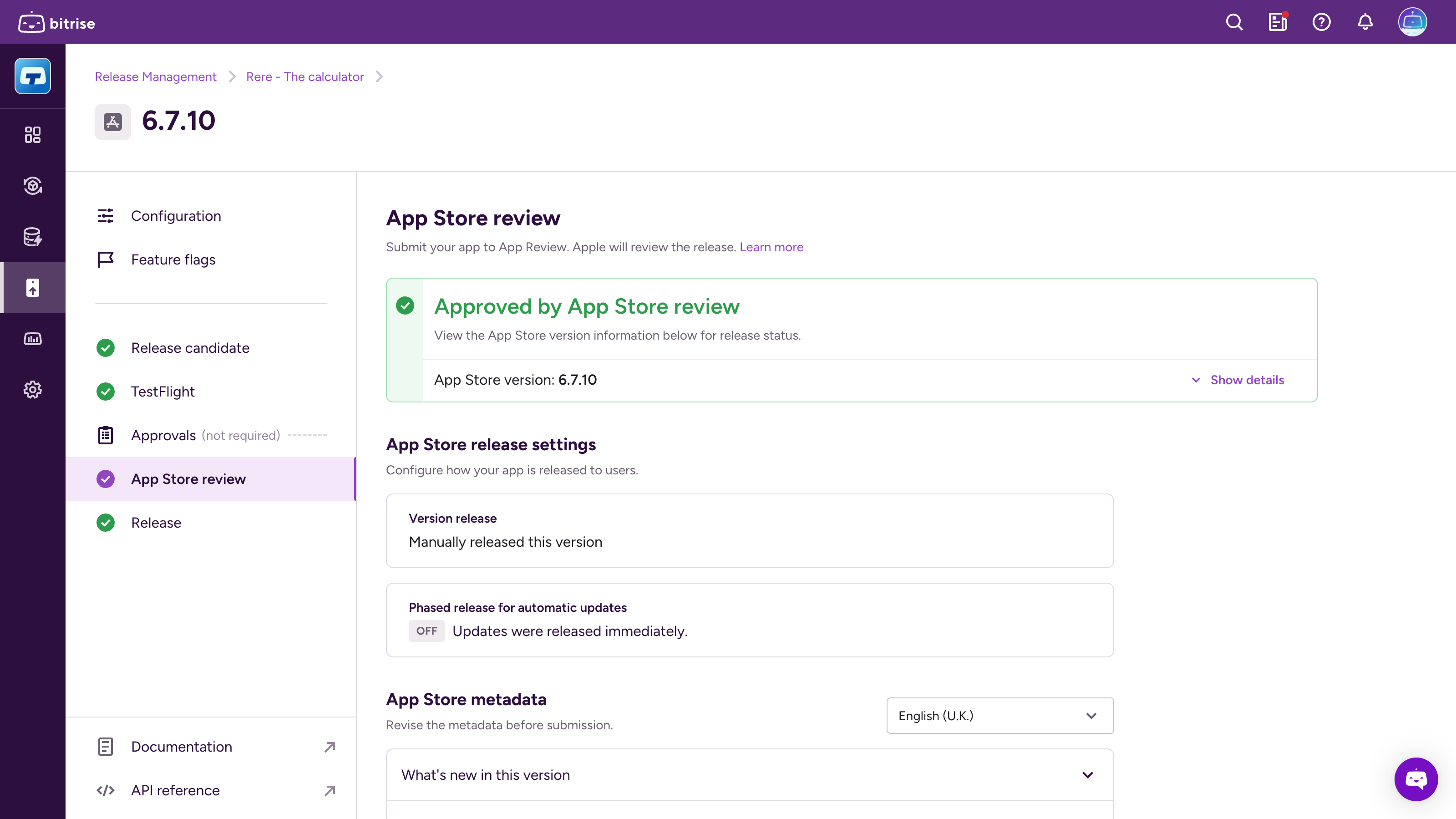Open the Configuration section
1456x819 pixels.
pyautogui.click(x=176, y=216)
